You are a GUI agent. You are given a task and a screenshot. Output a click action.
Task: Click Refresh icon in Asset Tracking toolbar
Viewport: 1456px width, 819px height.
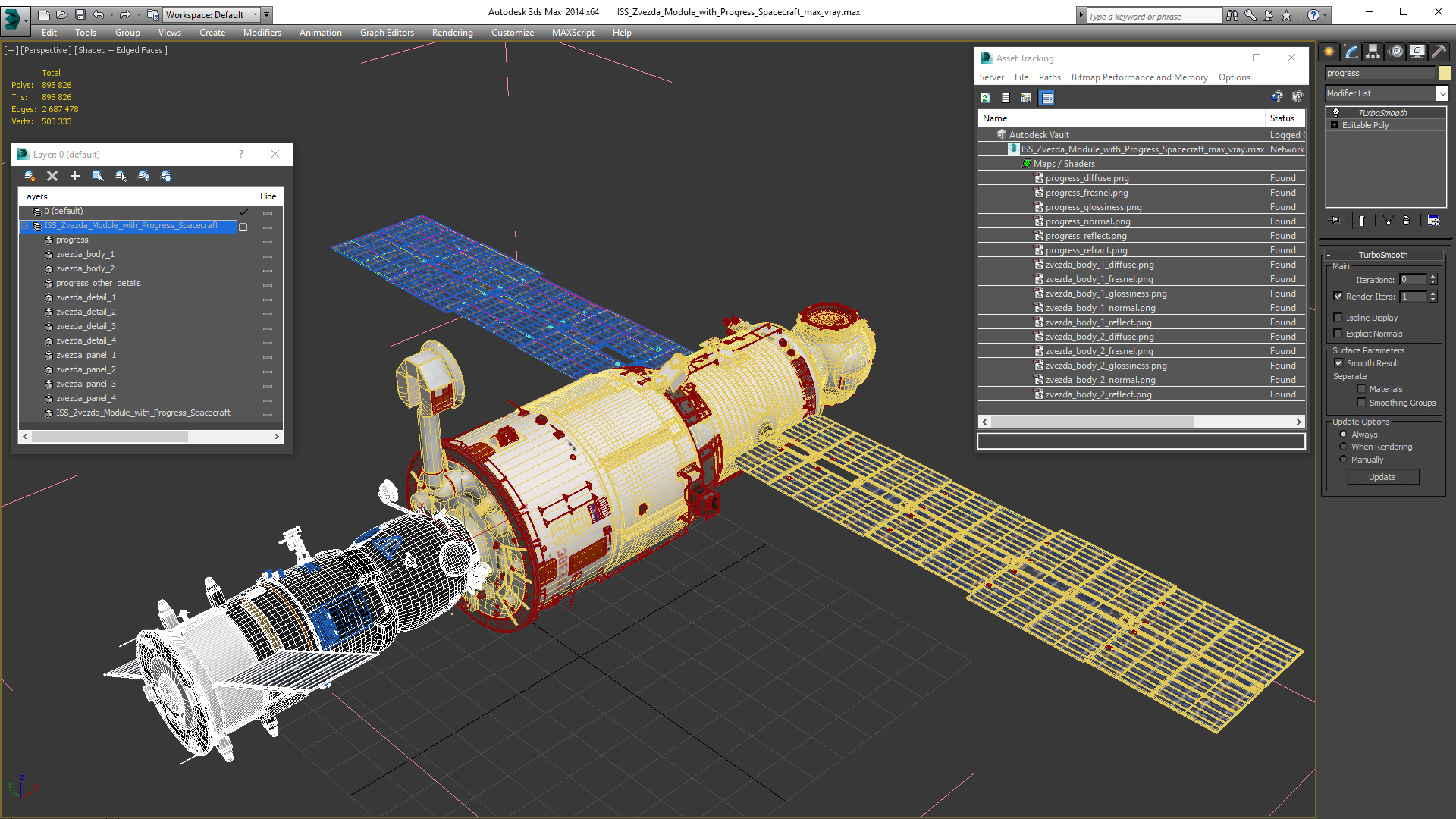[985, 98]
